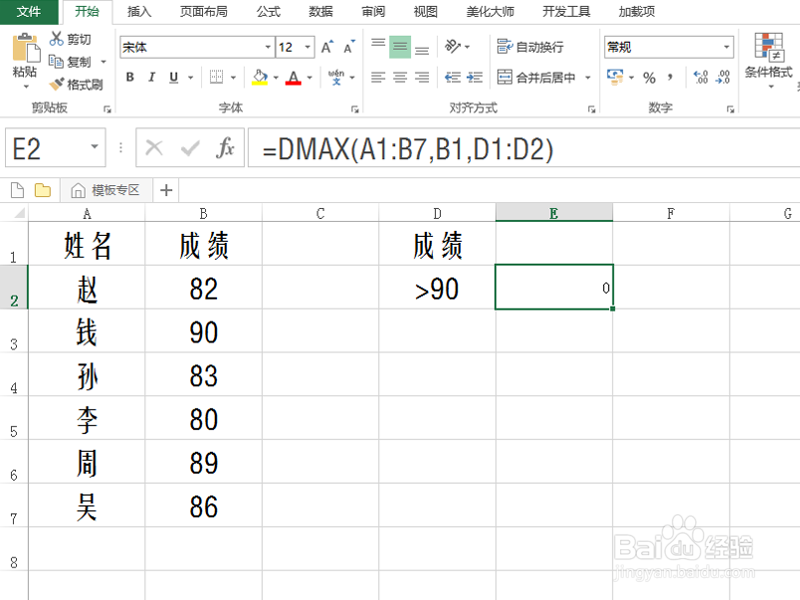Click the select-all corner triangle
Image resolution: width=800 pixels, height=600 pixels.
[x=19, y=213]
